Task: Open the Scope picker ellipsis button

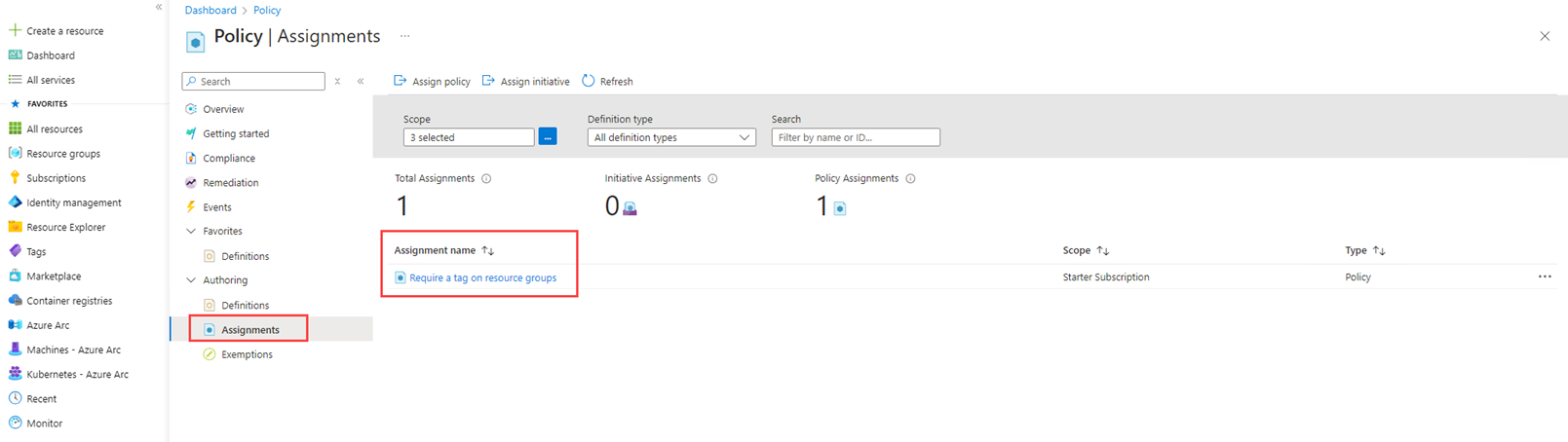Action: (x=548, y=137)
